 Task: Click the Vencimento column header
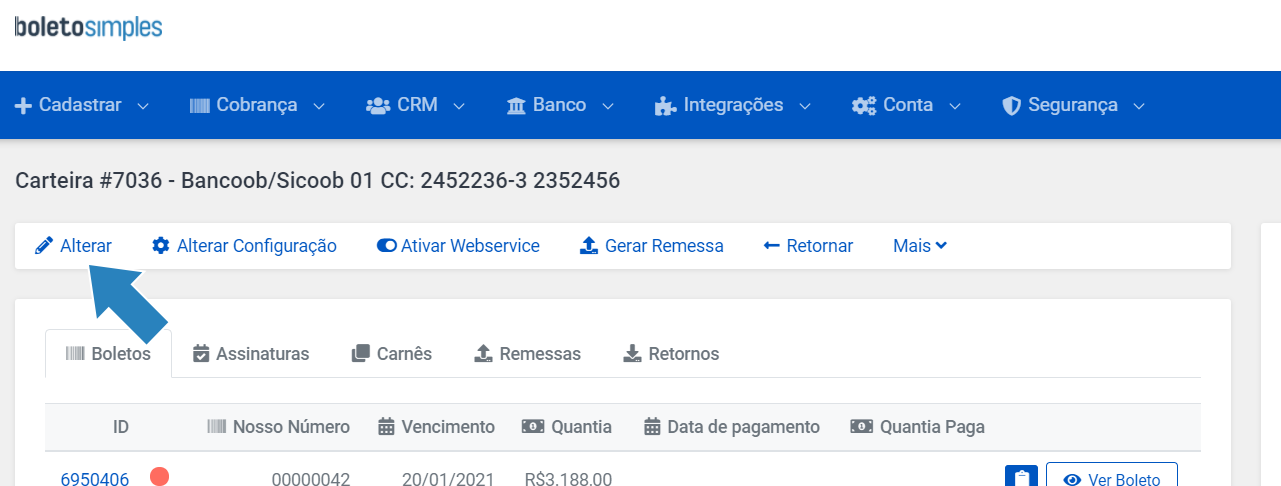tap(436, 427)
